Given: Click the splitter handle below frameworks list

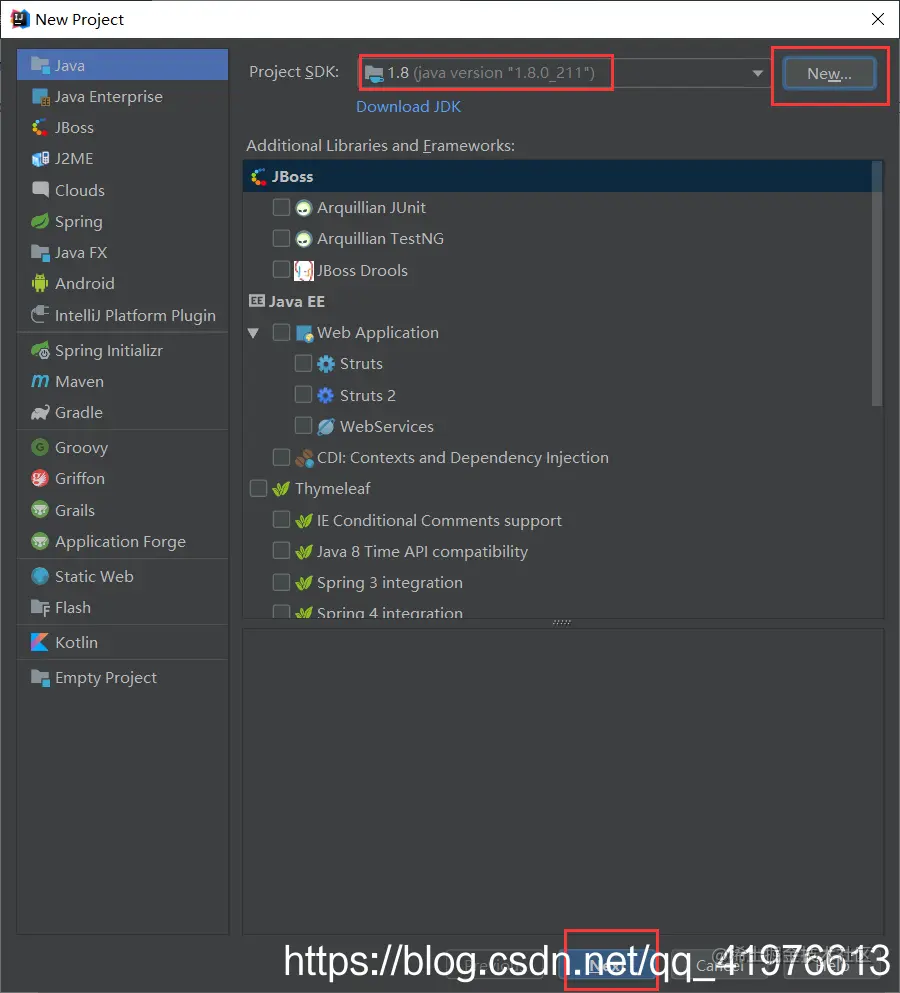Looking at the screenshot, I should point(562,623).
